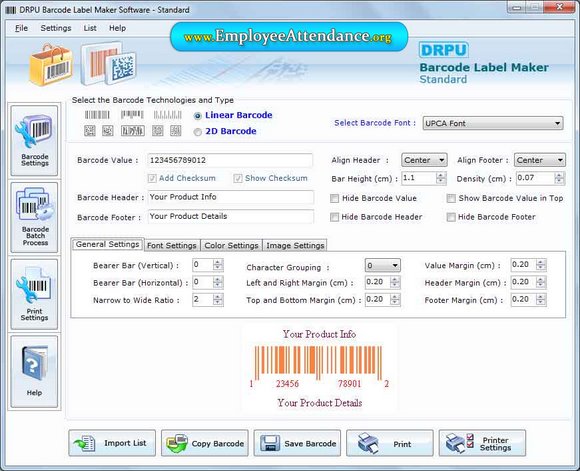
Task: Expand the Select Barcode Font dropdown
Action: click(493, 123)
